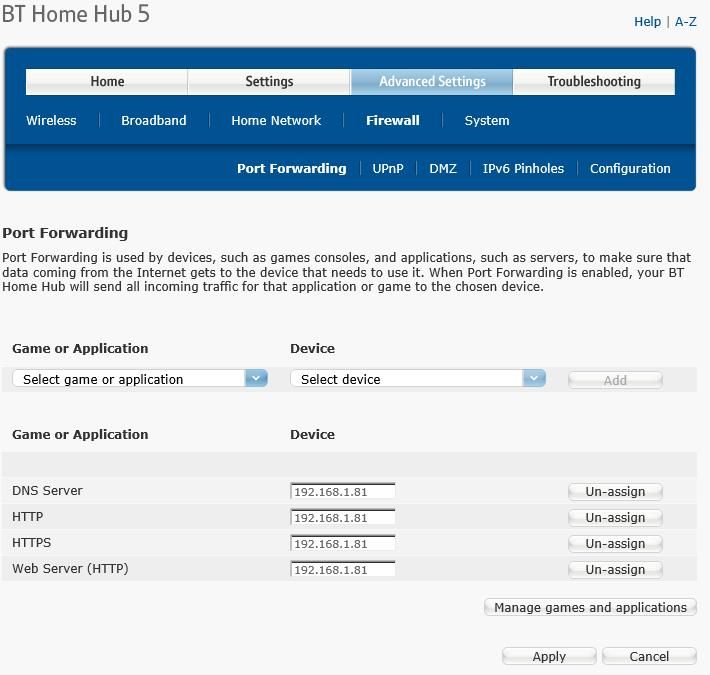
Task: Click the HTTP row label
Action: pyautogui.click(x=28, y=517)
